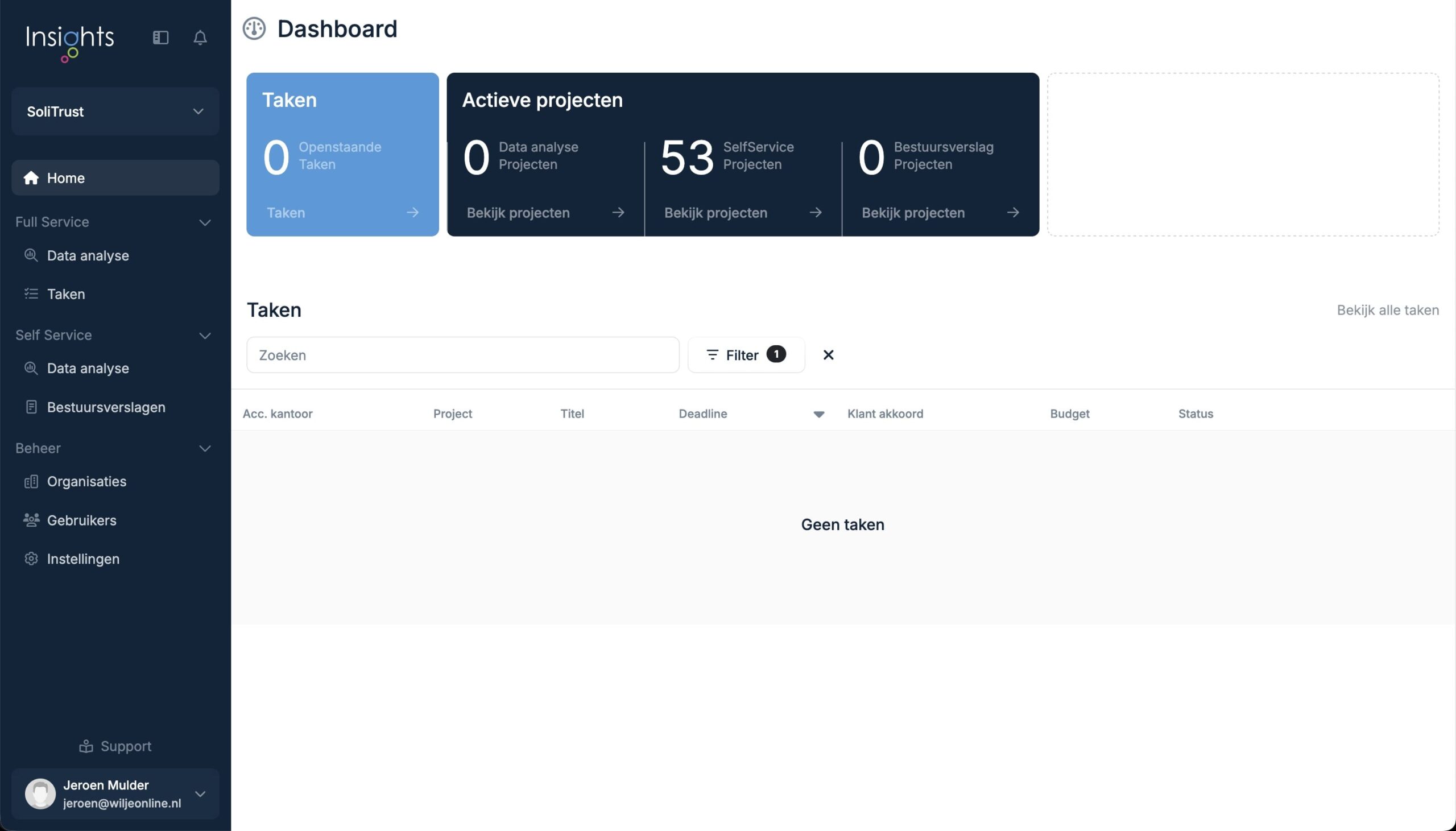1456x831 pixels.
Task: Open Gebruikers via people icon
Action: click(x=31, y=520)
